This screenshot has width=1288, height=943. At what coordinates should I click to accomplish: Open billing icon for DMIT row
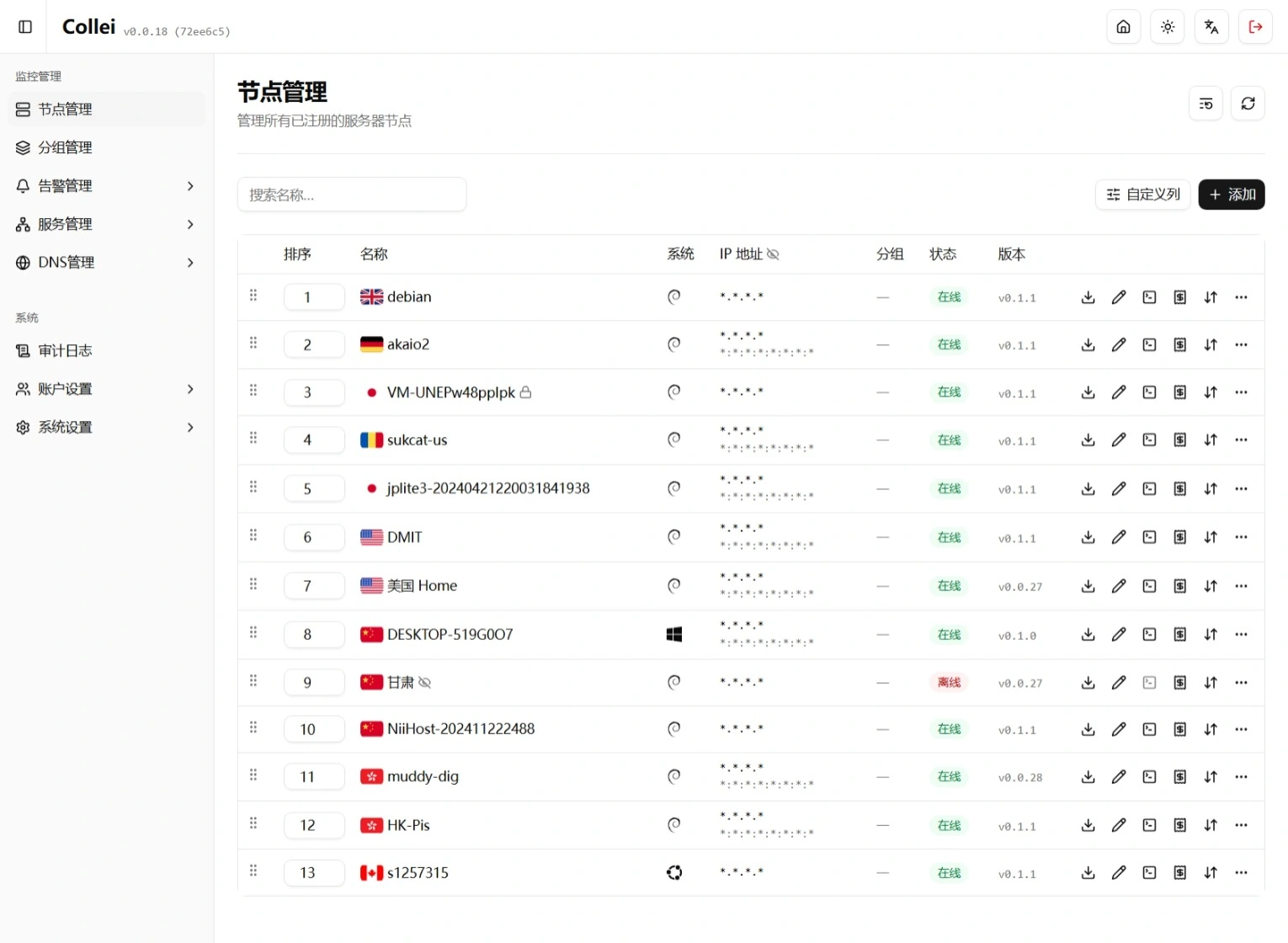pyautogui.click(x=1179, y=537)
